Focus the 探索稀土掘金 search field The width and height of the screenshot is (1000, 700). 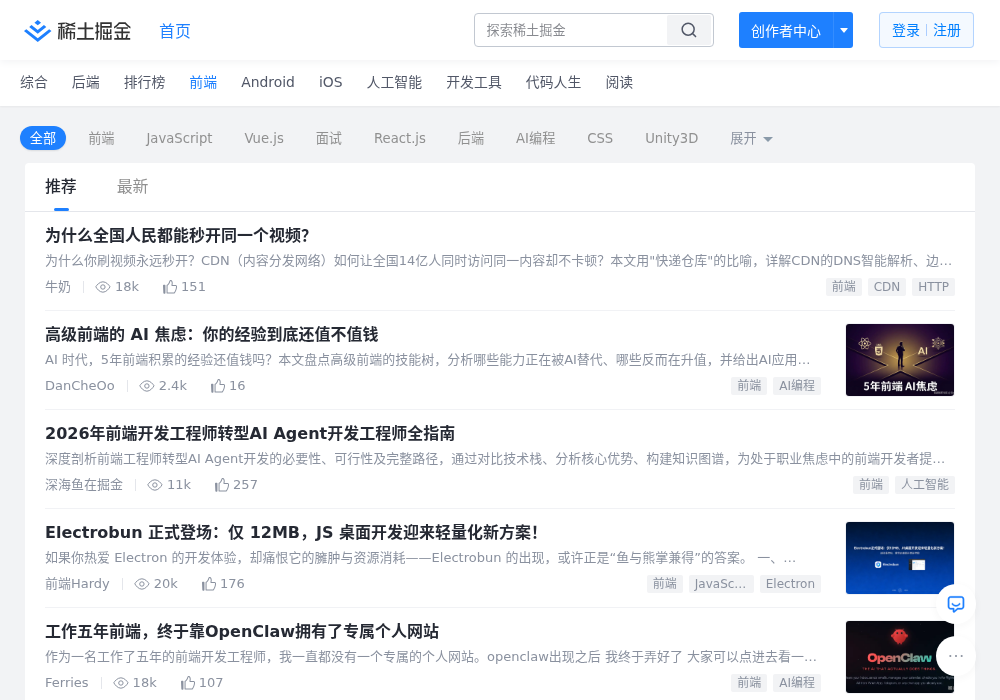(x=571, y=30)
